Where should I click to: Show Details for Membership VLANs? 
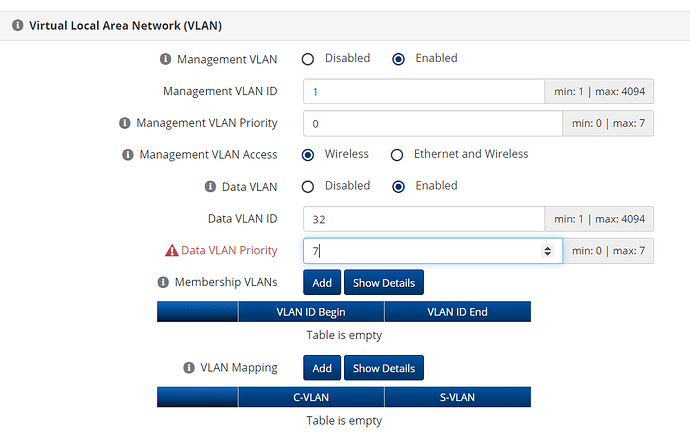[x=384, y=282]
